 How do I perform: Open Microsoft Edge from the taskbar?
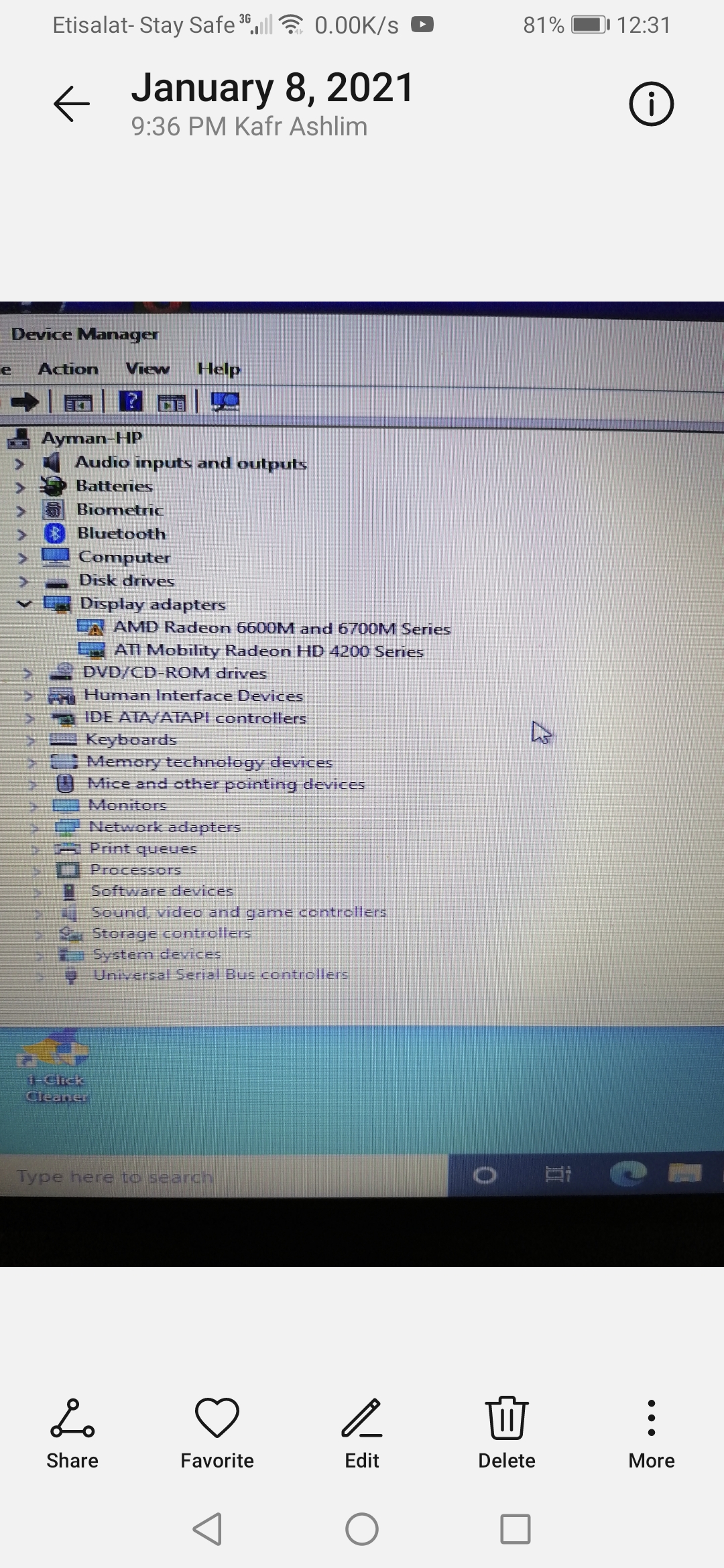pyautogui.click(x=628, y=1173)
